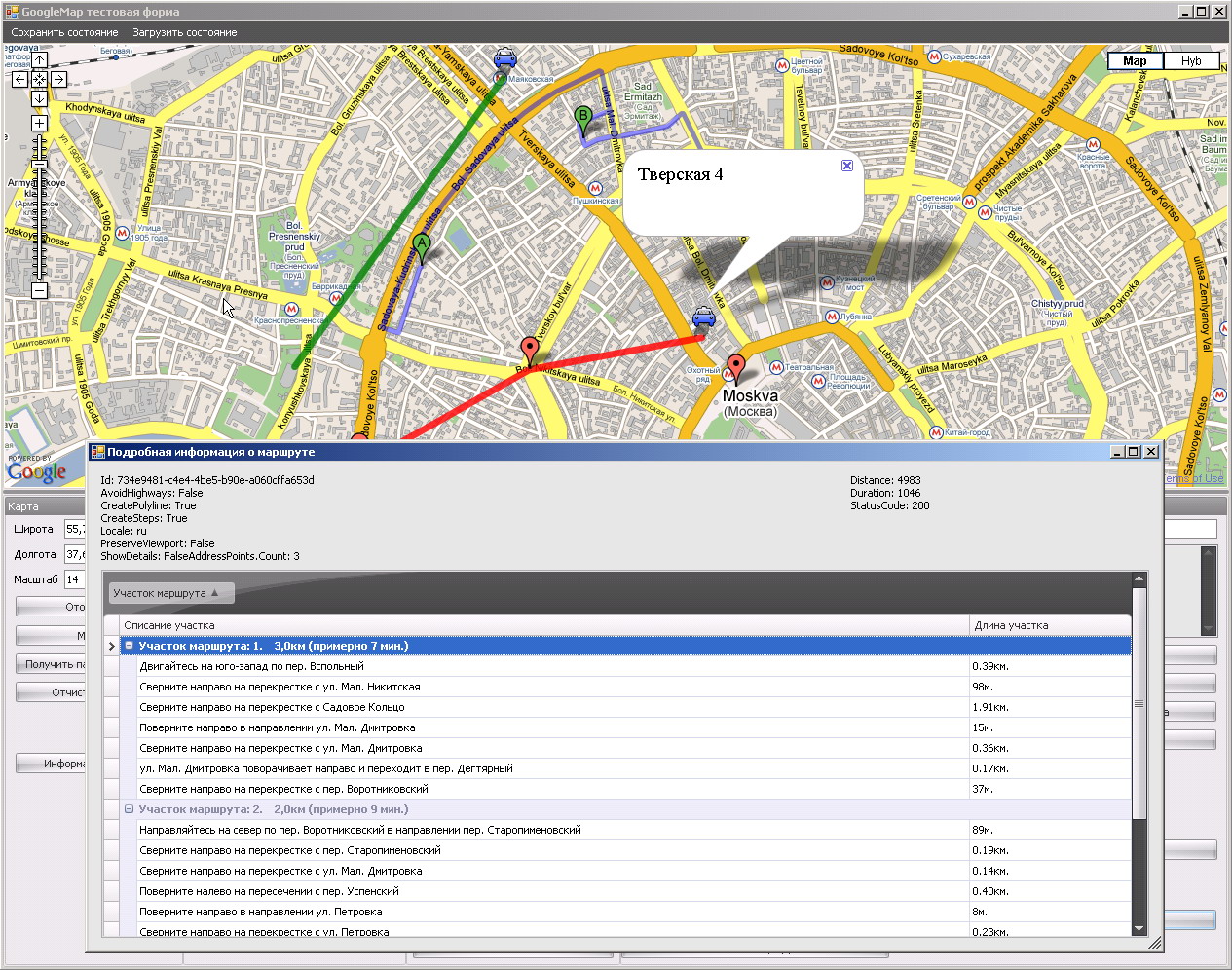Click the blue car icon near Маяковская

[504, 58]
